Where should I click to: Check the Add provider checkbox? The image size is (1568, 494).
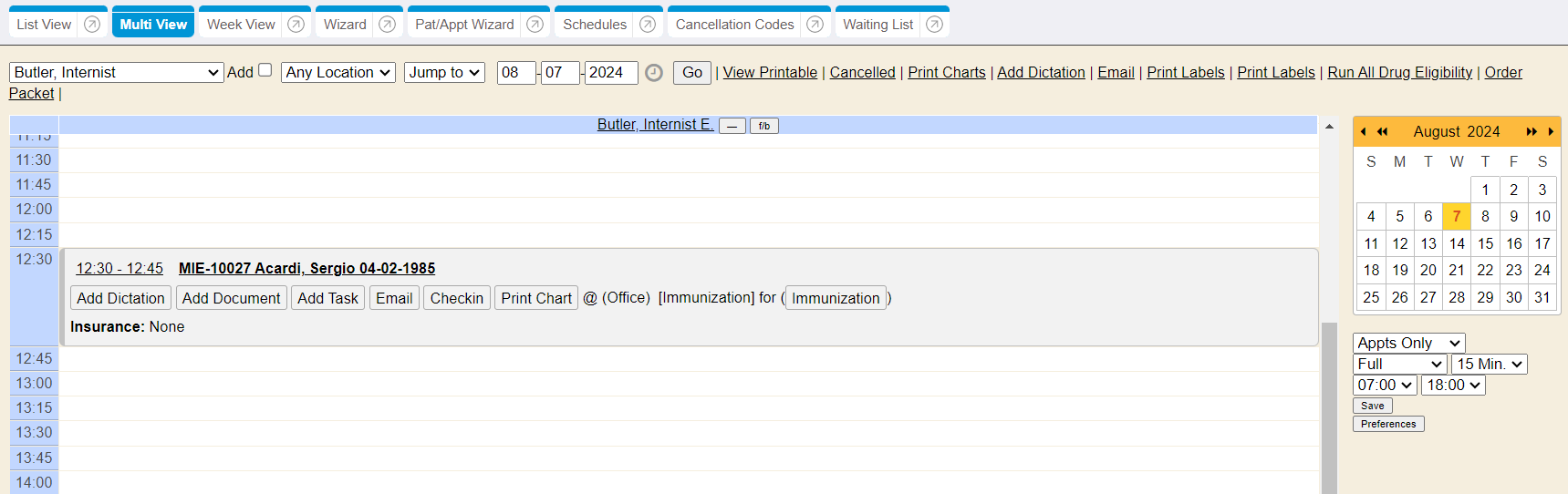[265, 70]
